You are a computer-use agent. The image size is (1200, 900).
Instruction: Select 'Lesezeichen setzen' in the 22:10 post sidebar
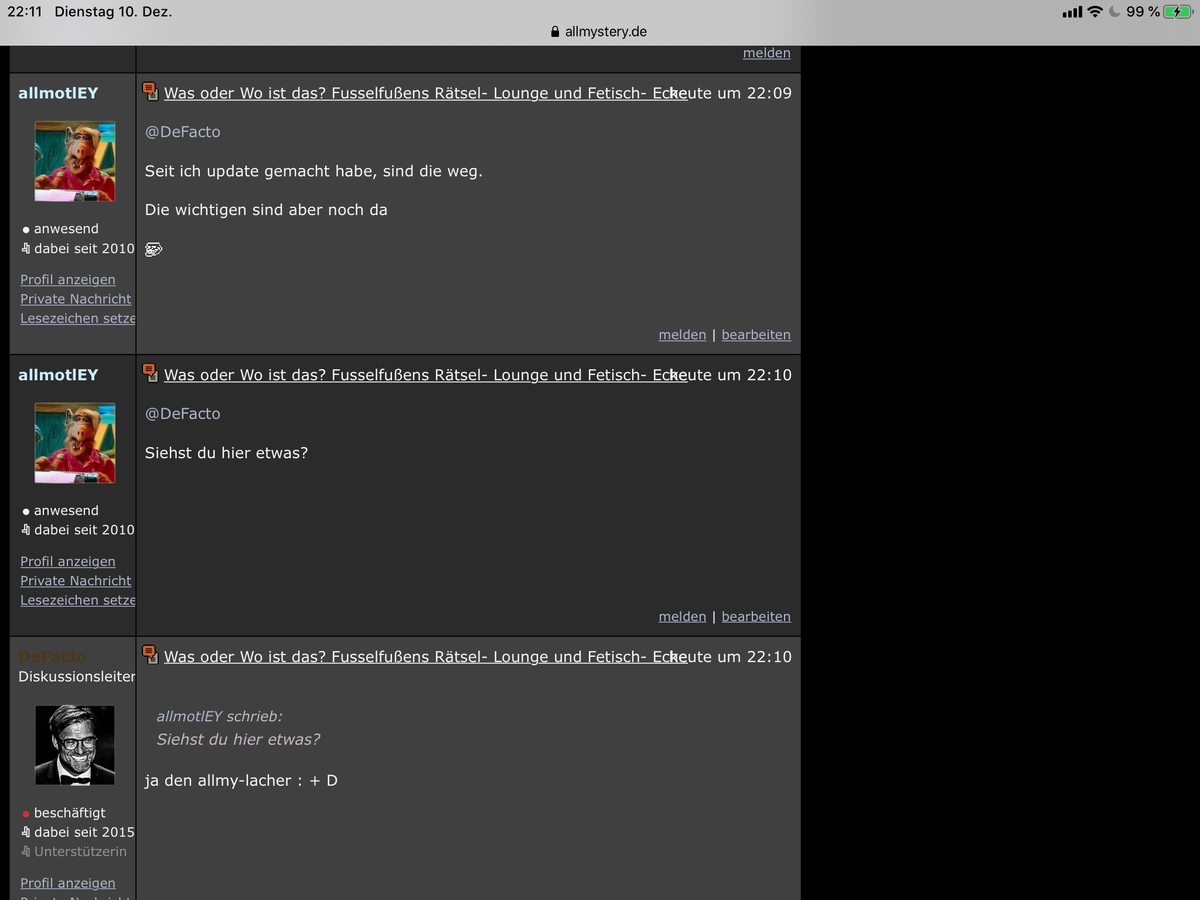tap(78, 600)
